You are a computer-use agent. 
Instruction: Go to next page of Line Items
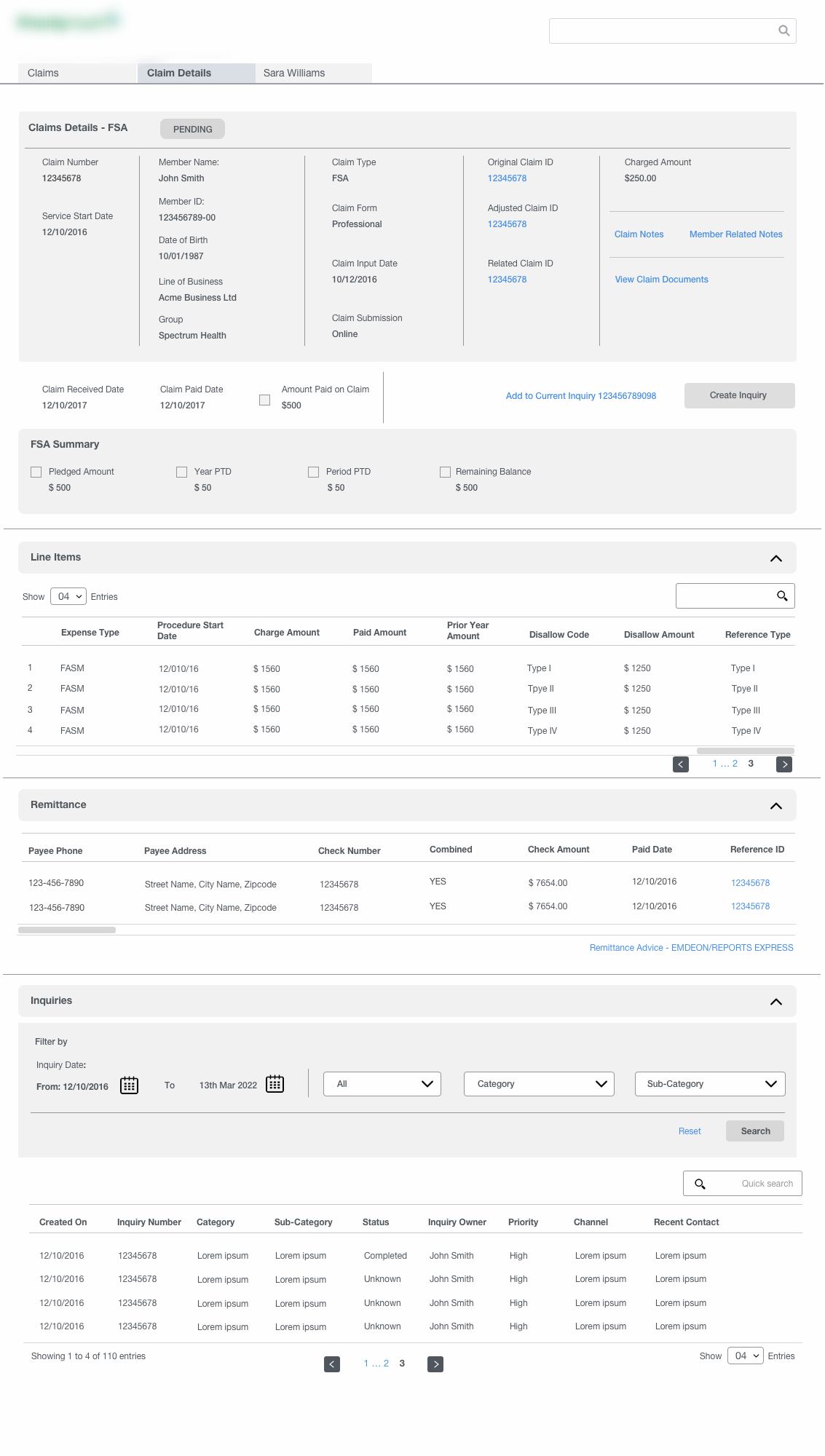pos(783,764)
